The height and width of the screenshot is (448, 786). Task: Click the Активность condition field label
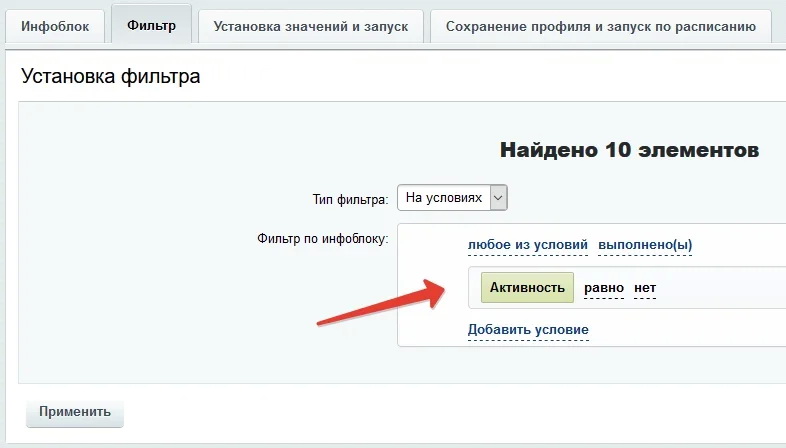point(527,288)
